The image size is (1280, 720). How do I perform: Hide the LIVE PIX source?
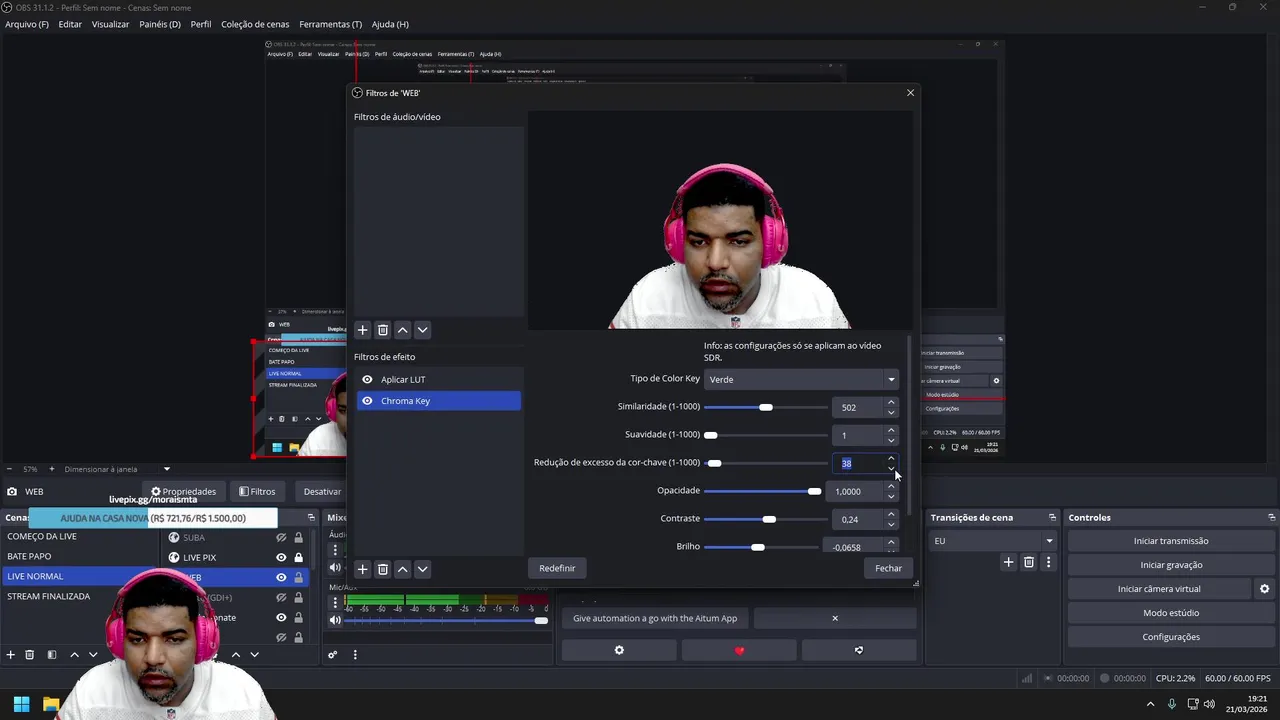[281, 558]
